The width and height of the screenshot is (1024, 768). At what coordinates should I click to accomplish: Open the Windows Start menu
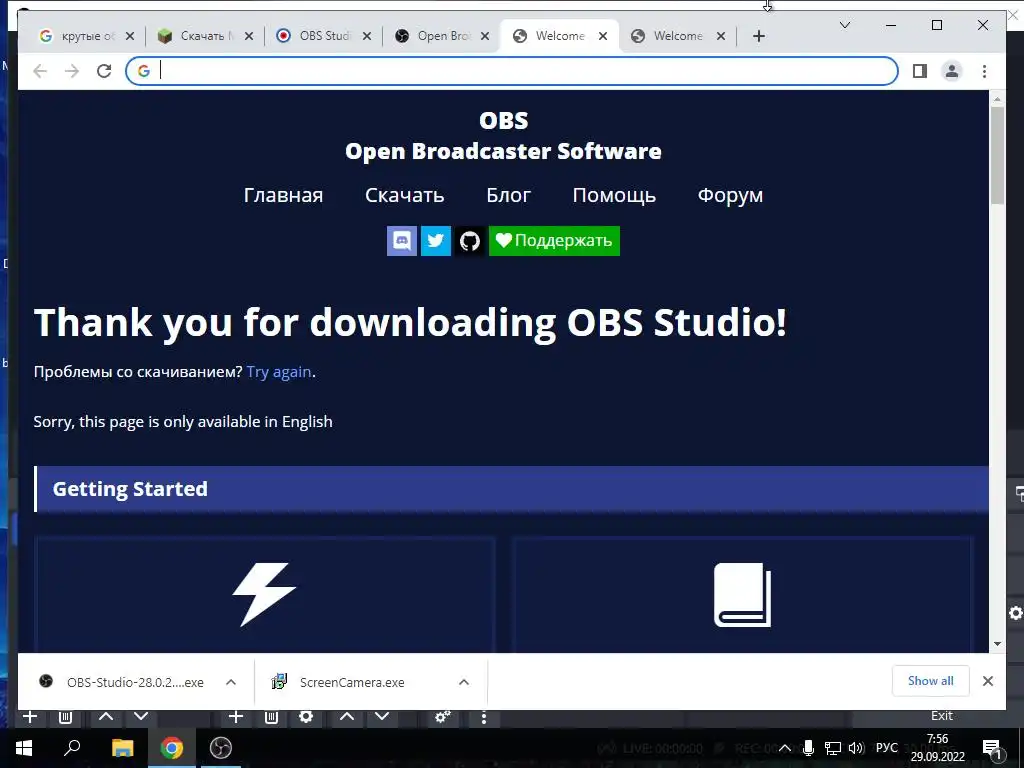coord(24,748)
